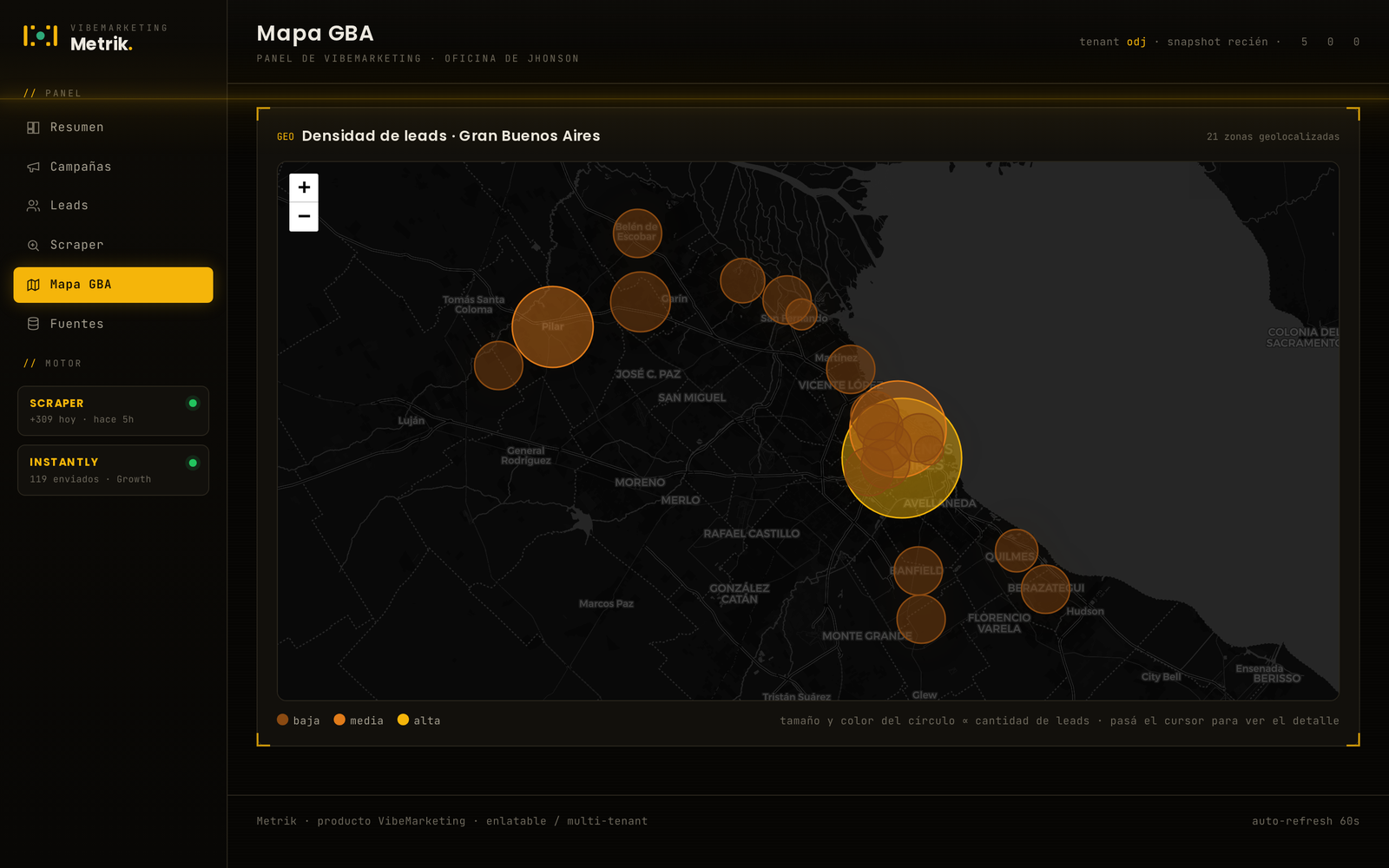The height and width of the screenshot is (868, 1389).
Task: Click the 'Marcos Paz' map label
Action: pyautogui.click(x=606, y=603)
